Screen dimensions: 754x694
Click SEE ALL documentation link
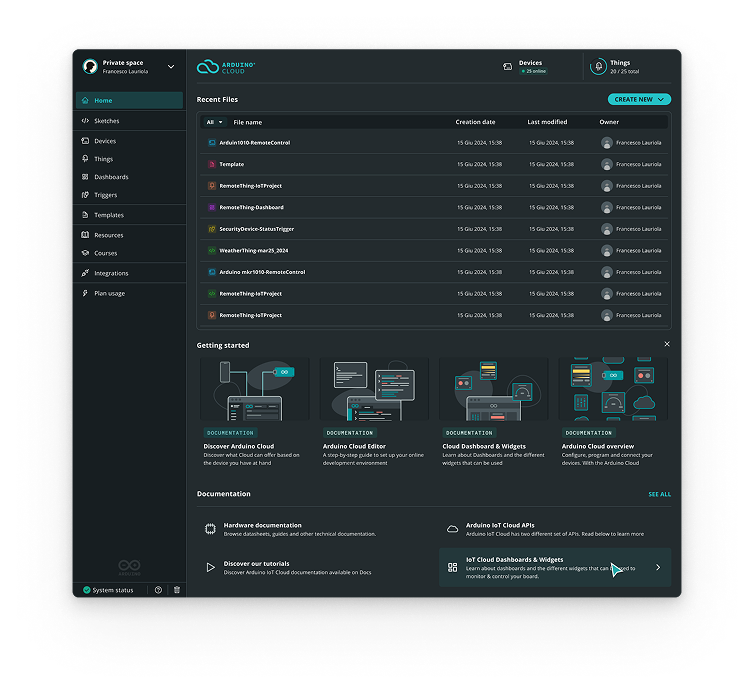(659, 494)
